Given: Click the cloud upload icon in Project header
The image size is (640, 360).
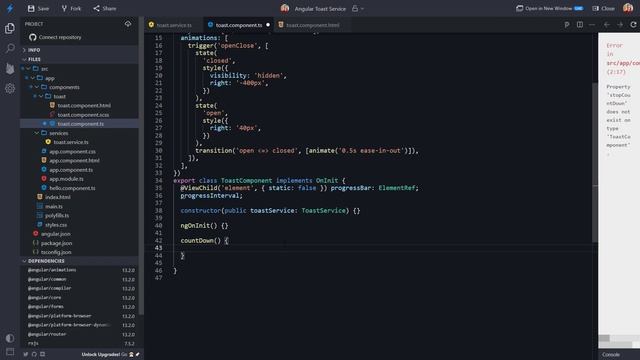Looking at the screenshot, I should (128, 24).
